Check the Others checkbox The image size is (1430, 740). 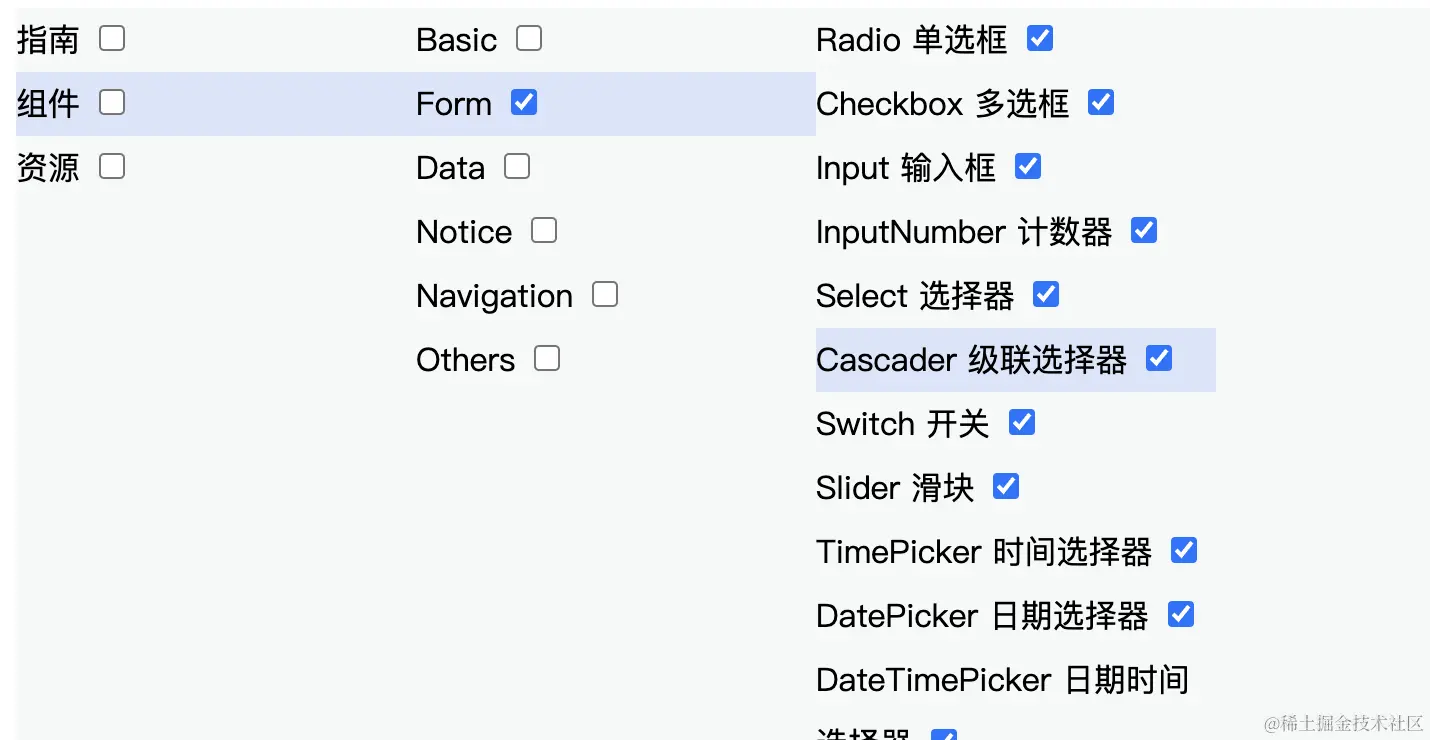click(x=547, y=358)
